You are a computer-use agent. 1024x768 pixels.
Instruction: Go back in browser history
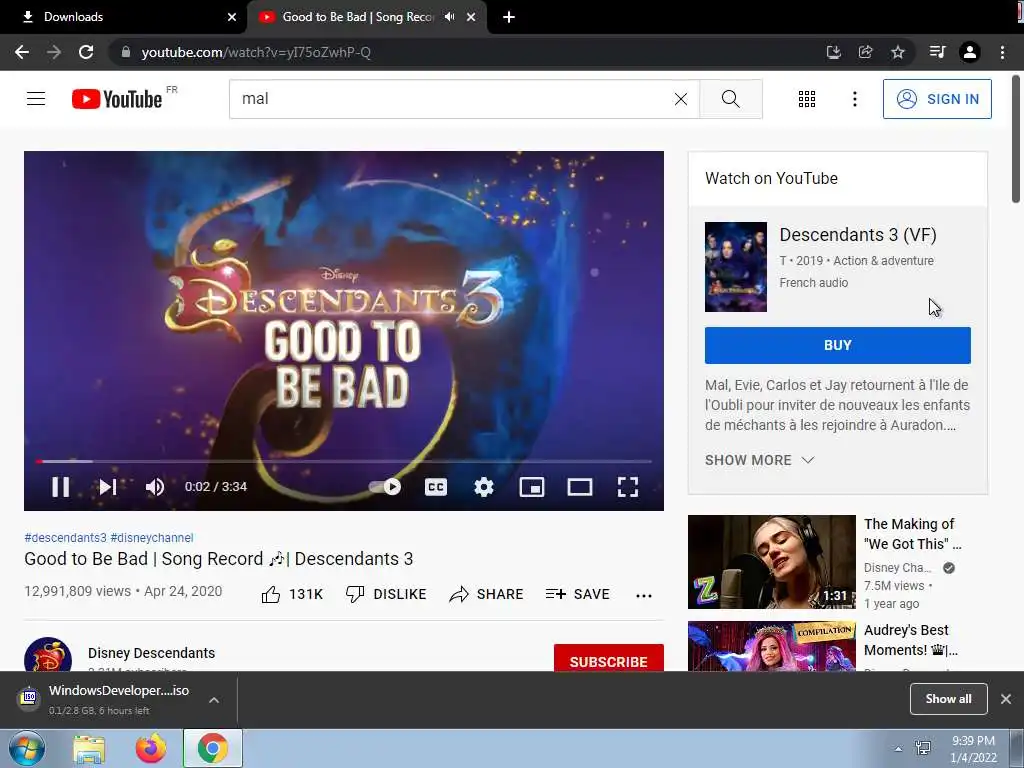(22, 52)
